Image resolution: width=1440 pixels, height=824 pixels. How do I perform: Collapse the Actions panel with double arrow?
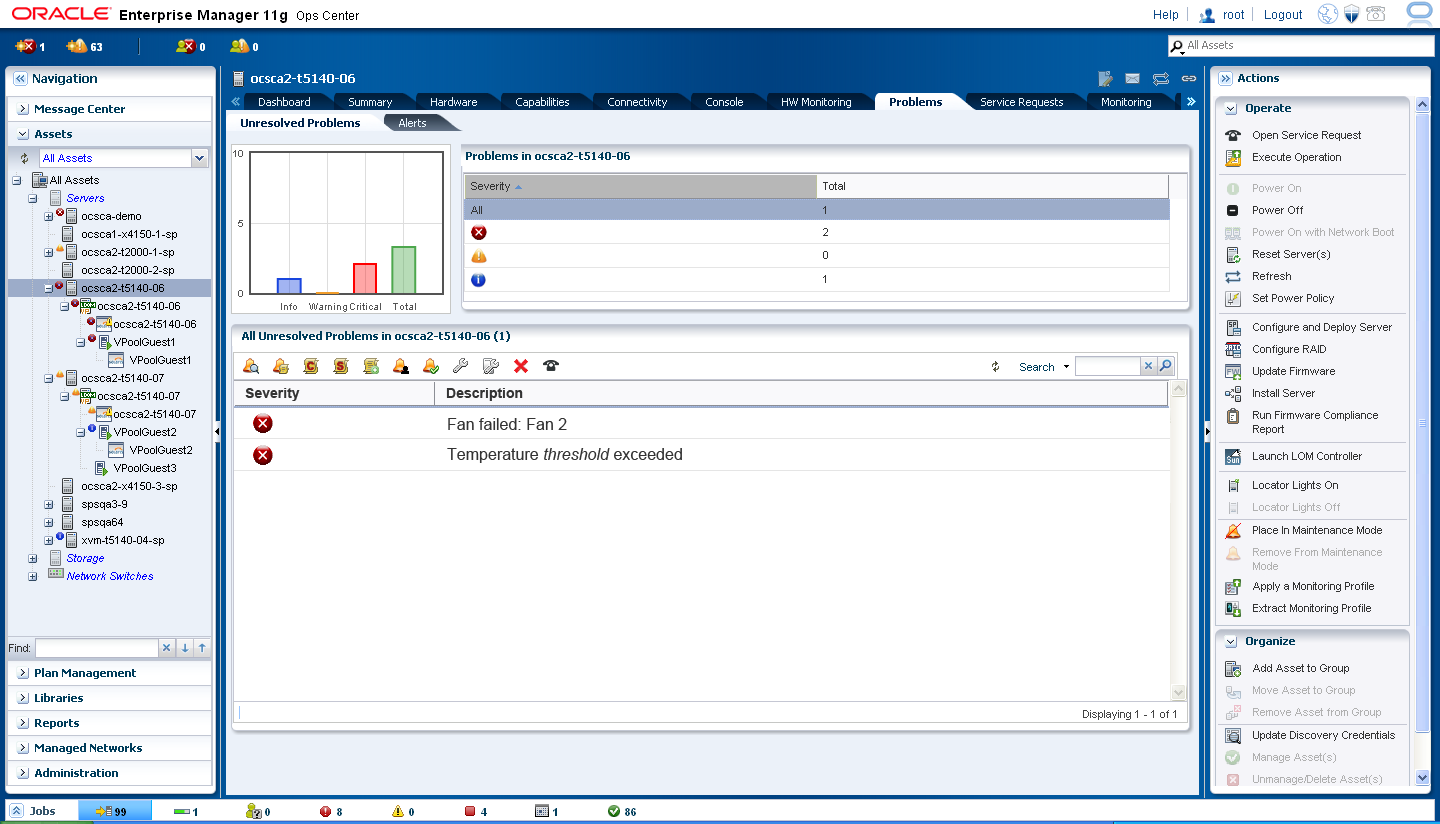[1225, 78]
